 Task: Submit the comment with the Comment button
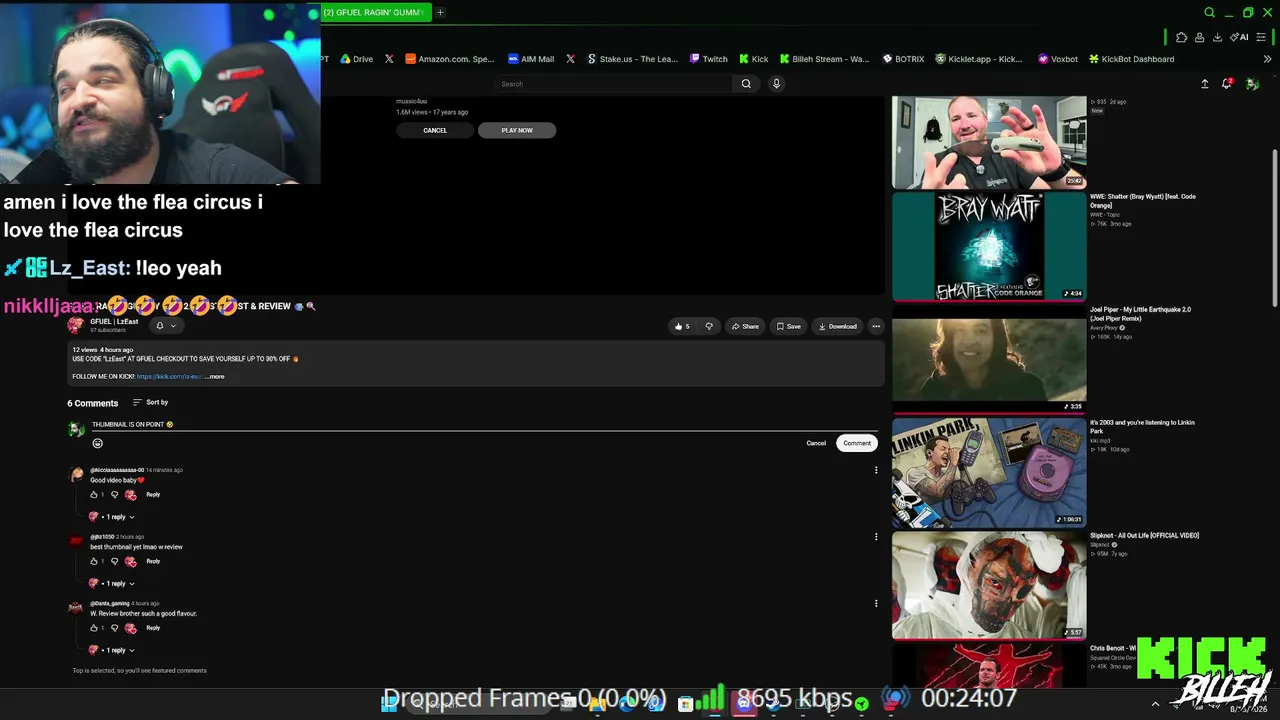(x=857, y=443)
